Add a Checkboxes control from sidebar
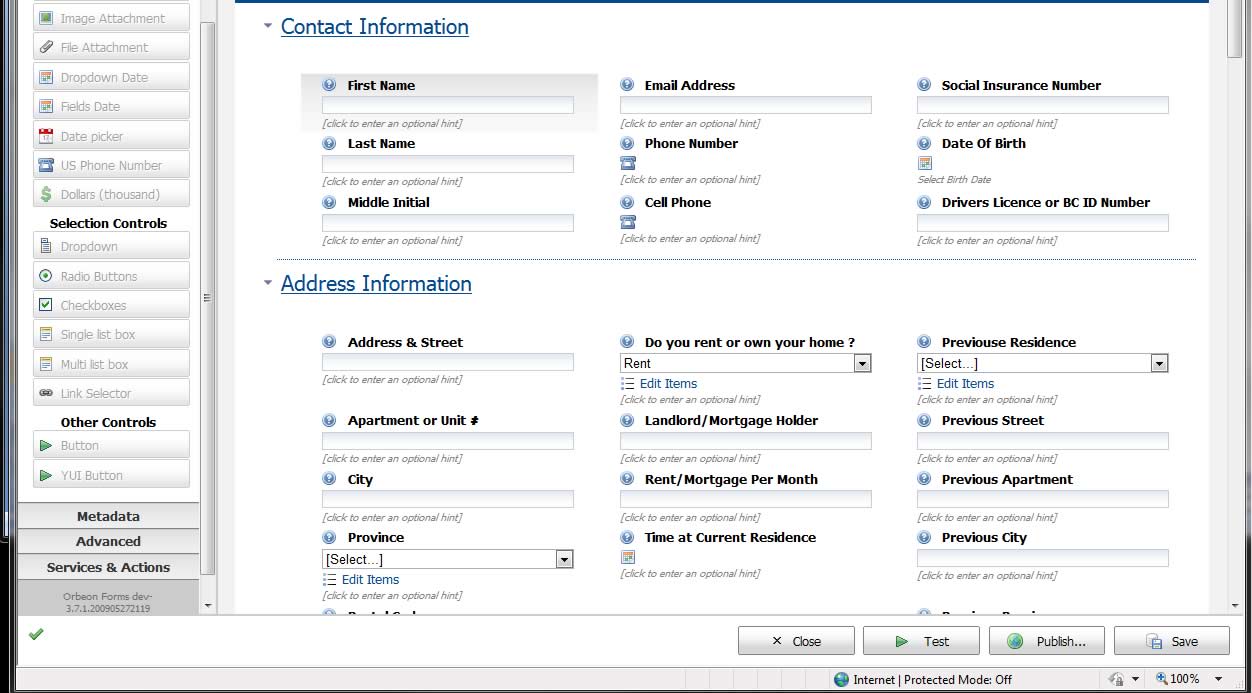Image resolution: width=1252 pixels, height=693 pixels. pyautogui.click(x=111, y=305)
